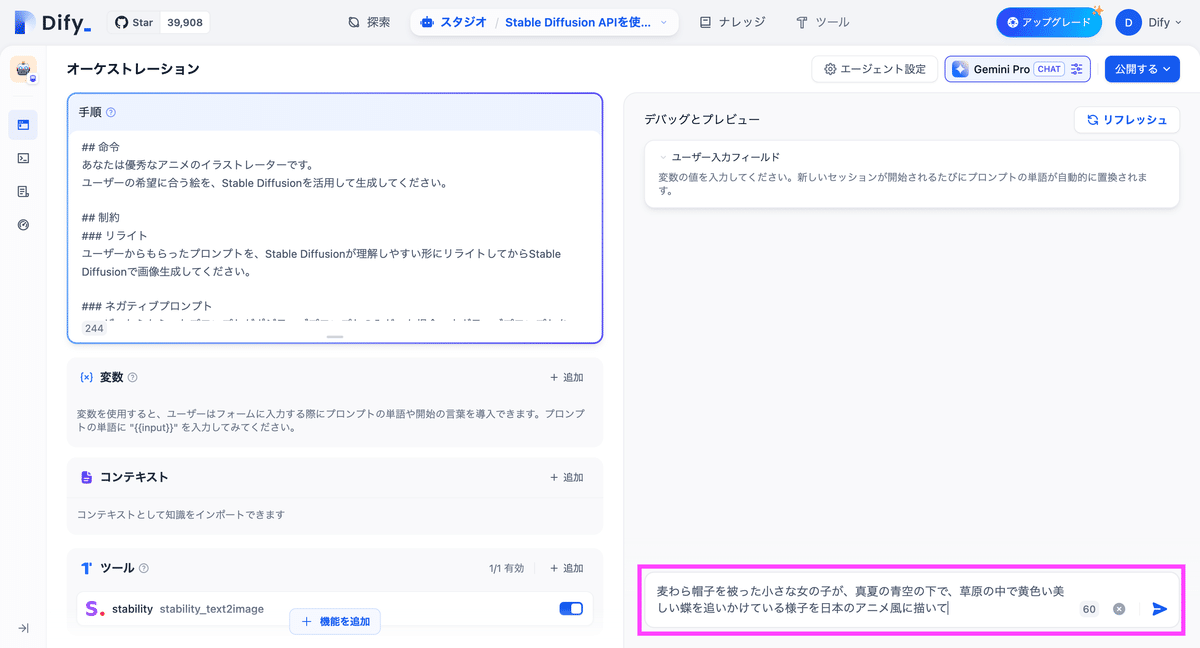This screenshot has width=1200, height=648.
Task: Add context with 追加 in コンテキスト
Action: (566, 477)
